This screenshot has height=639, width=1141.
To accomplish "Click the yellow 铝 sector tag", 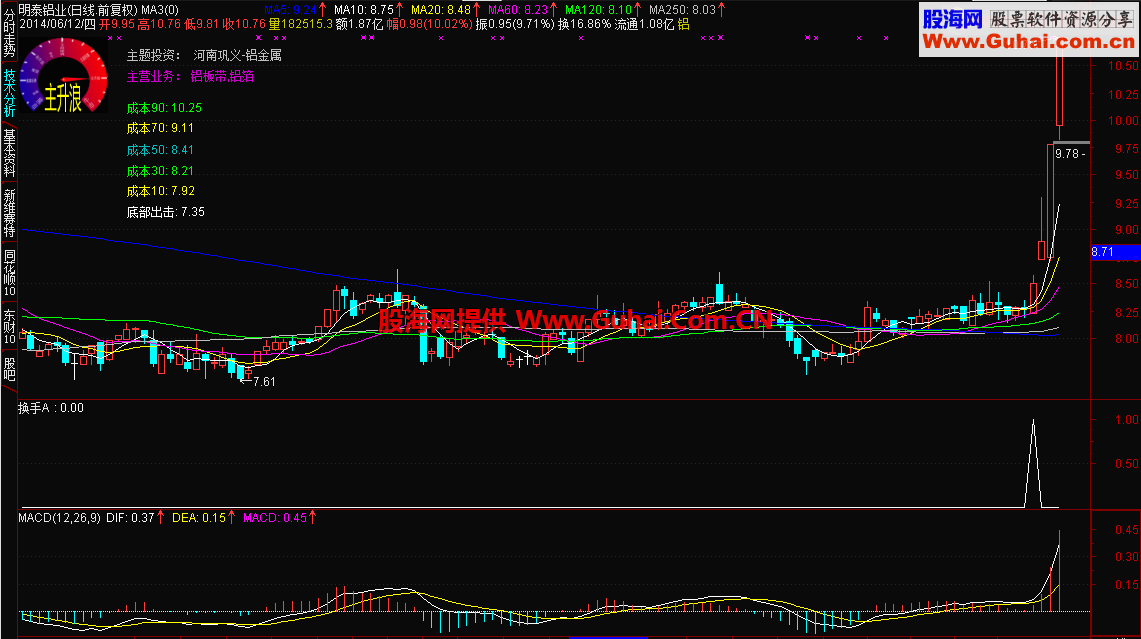I will [683, 24].
